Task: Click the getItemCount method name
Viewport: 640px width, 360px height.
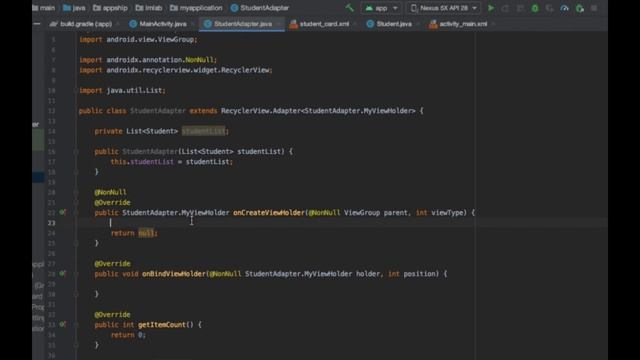Action: pos(162,325)
